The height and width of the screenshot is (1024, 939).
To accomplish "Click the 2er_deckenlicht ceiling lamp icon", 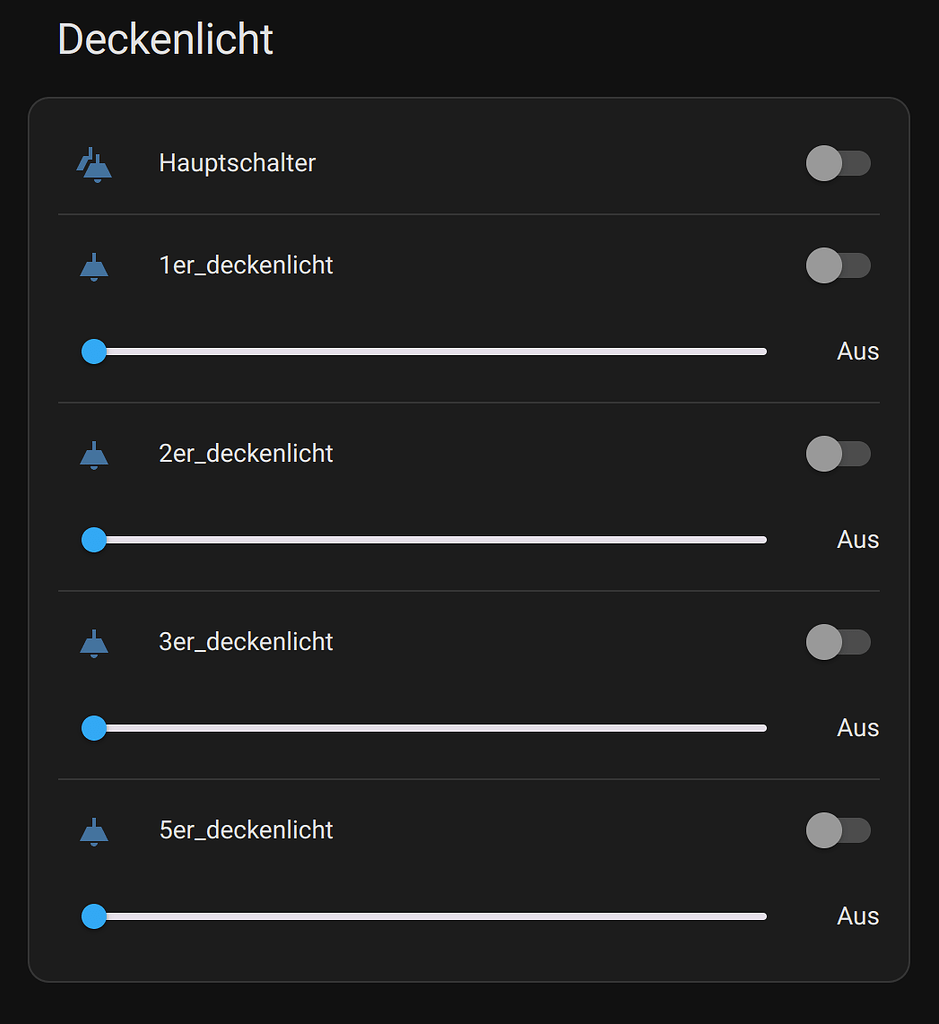I will [94, 455].
